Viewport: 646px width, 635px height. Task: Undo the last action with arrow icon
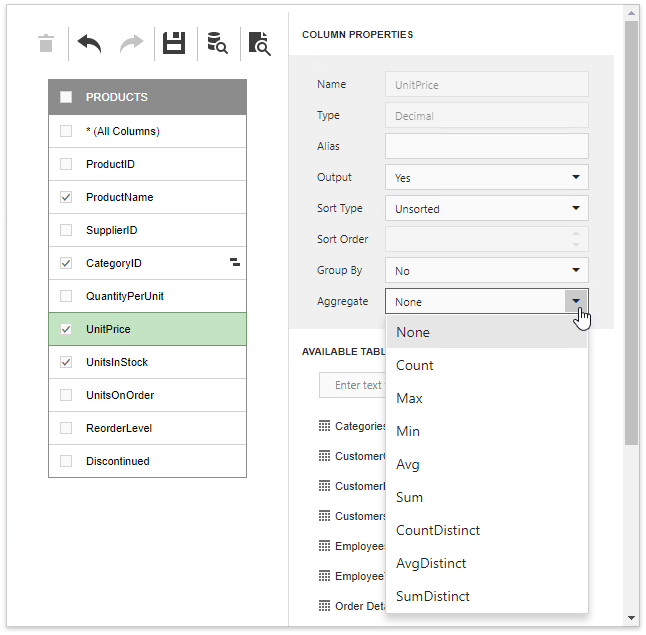coord(89,43)
